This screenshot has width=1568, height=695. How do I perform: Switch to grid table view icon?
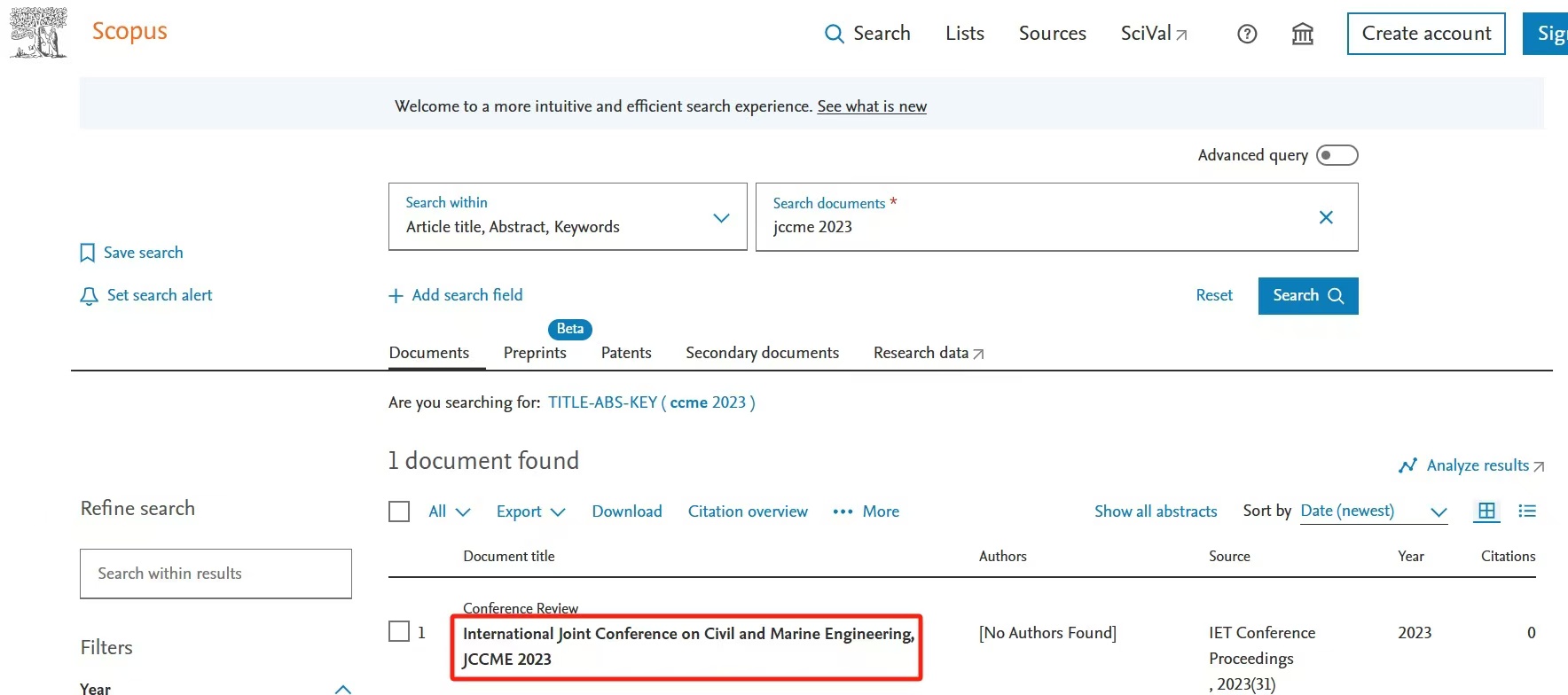coord(1486,511)
